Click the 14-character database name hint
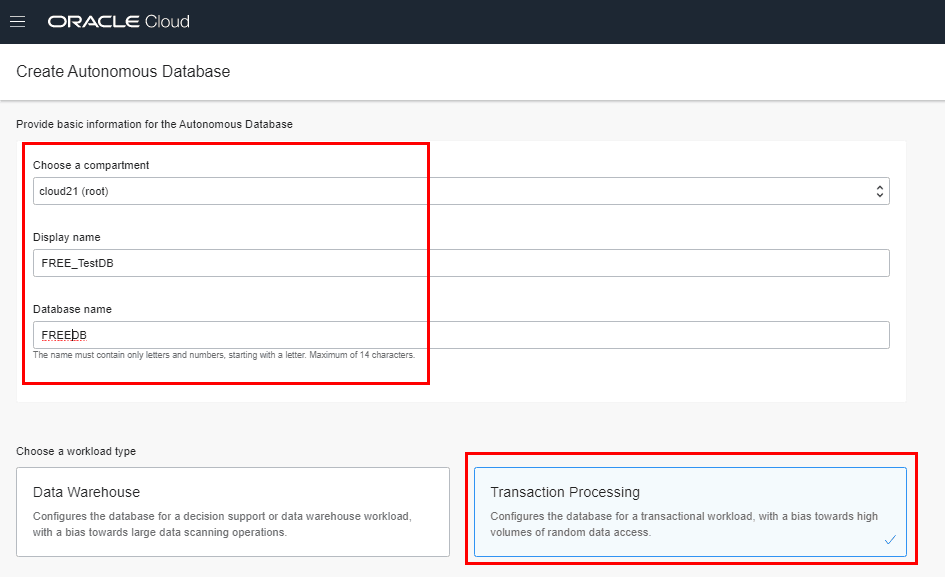945x577 pixels. click(224, 355)
